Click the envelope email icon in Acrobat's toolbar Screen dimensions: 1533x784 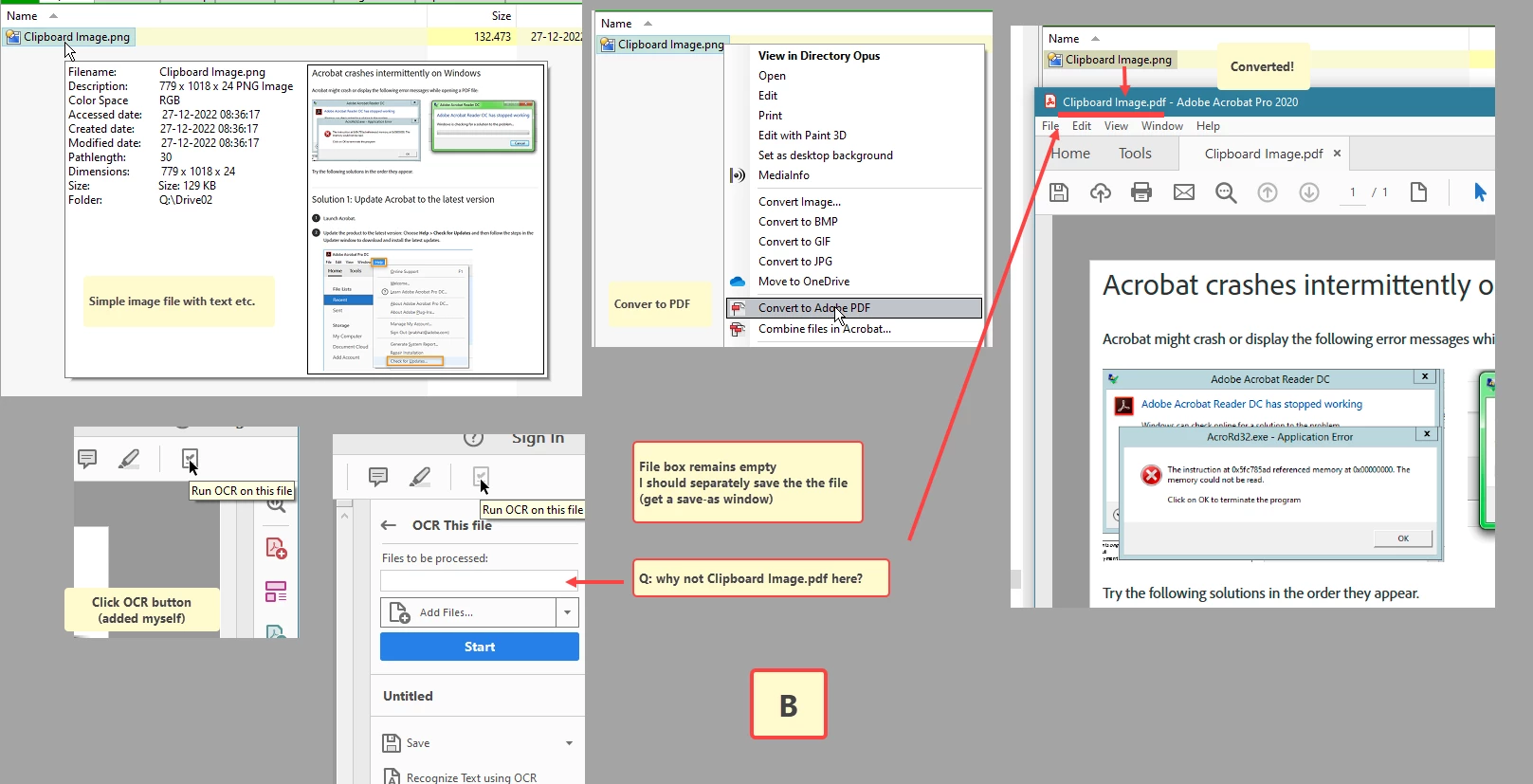(1184, 192)
